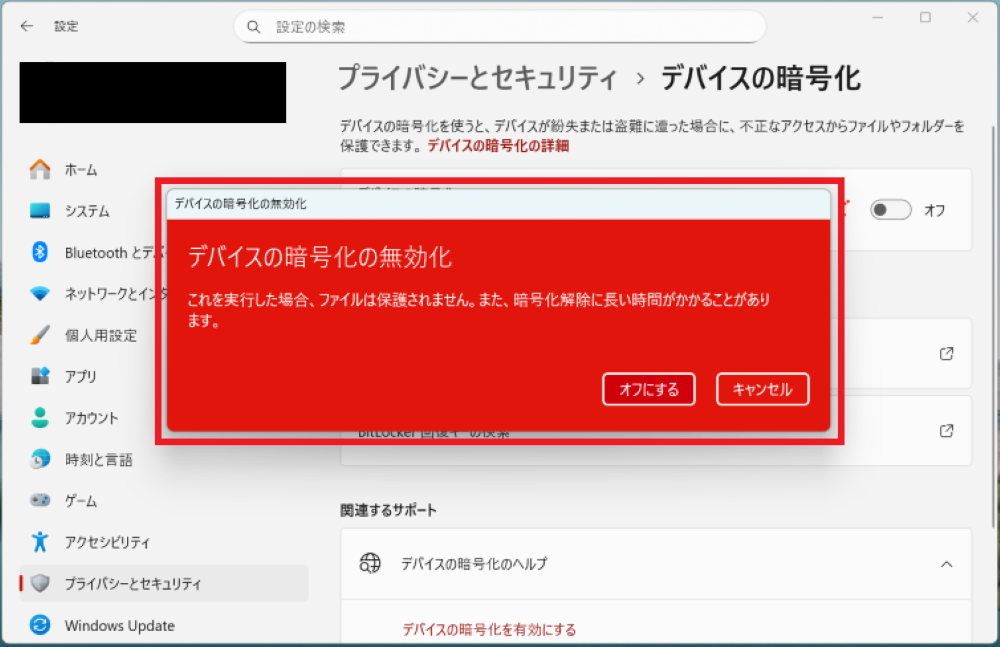
Task: Click the globe help icon
Action: [x=370, y=564]
